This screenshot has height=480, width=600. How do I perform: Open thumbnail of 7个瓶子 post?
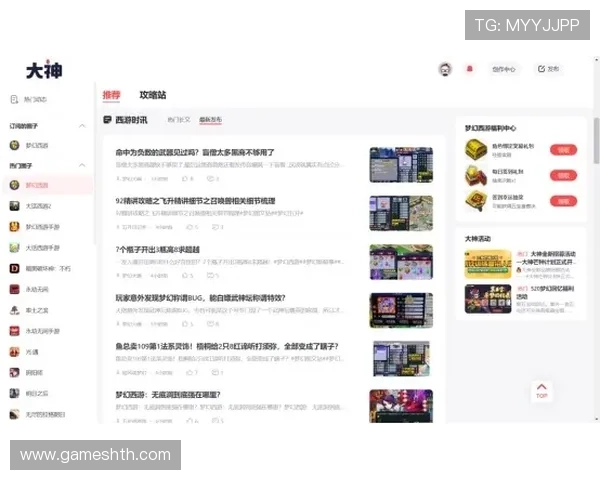click(x=401, y=262)
